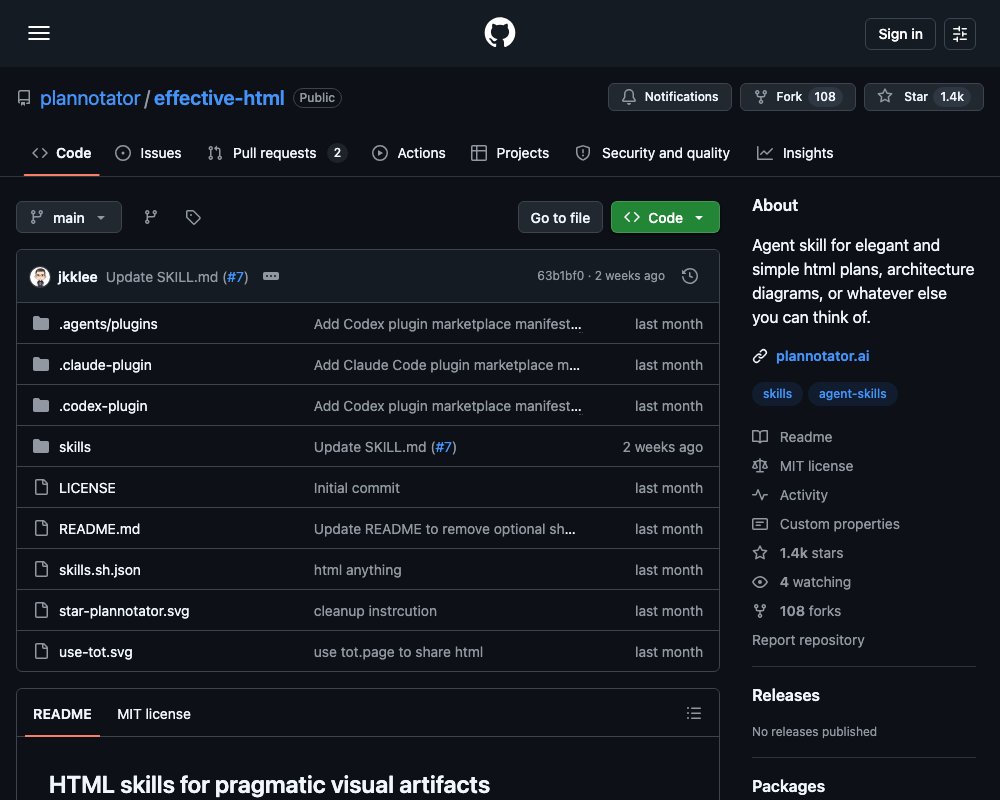Go to the GitHub homepage logo

499,33
